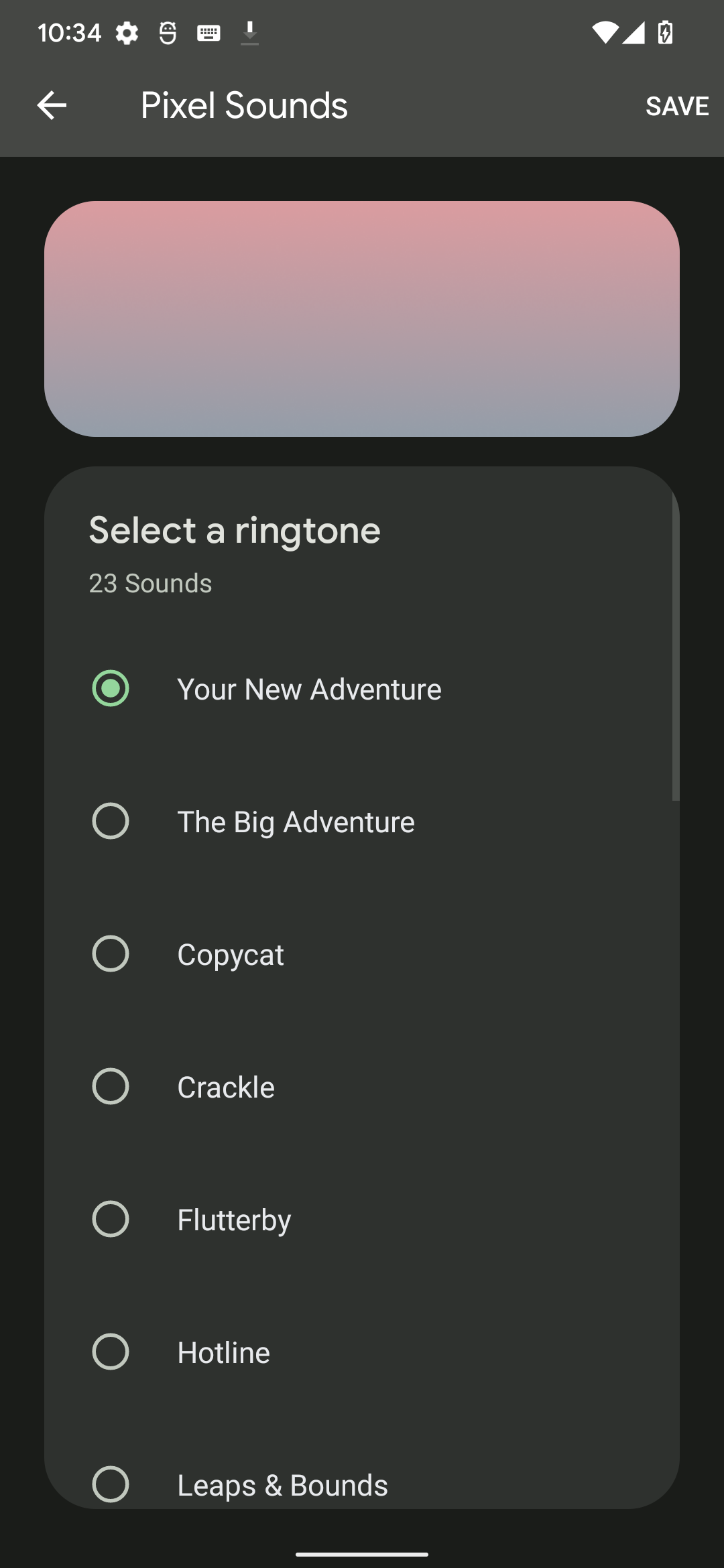Tap the circular S status icon
Image resolution: width=724 pixels, height=1568 pixels.
[168, 33]
